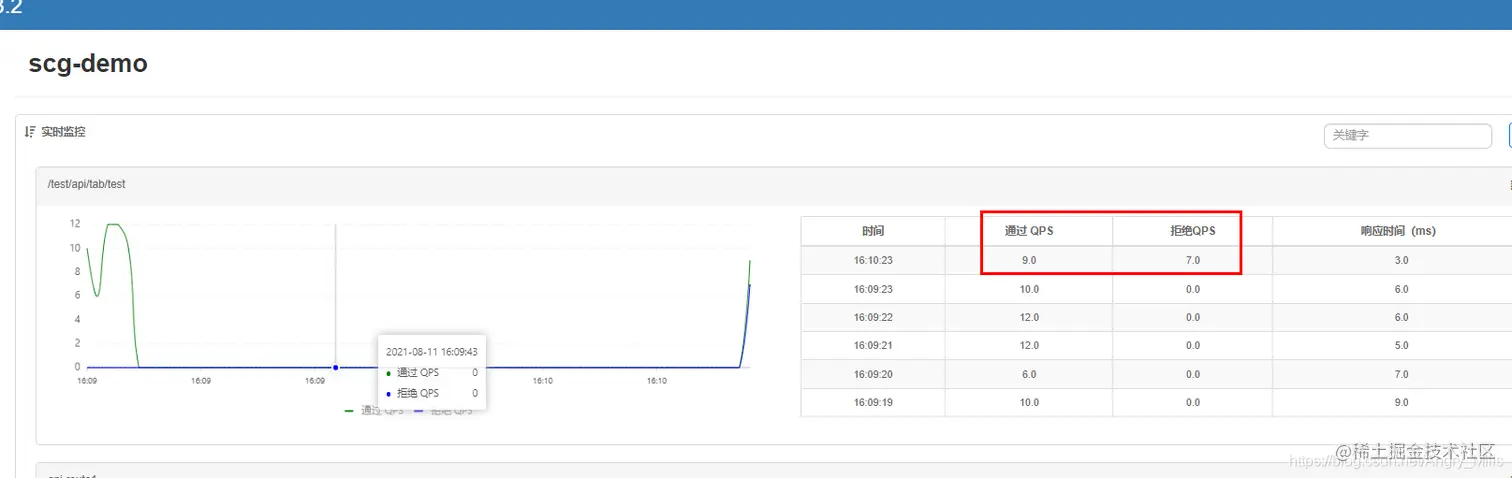Select the scg-demo page title

click(88, 64)
